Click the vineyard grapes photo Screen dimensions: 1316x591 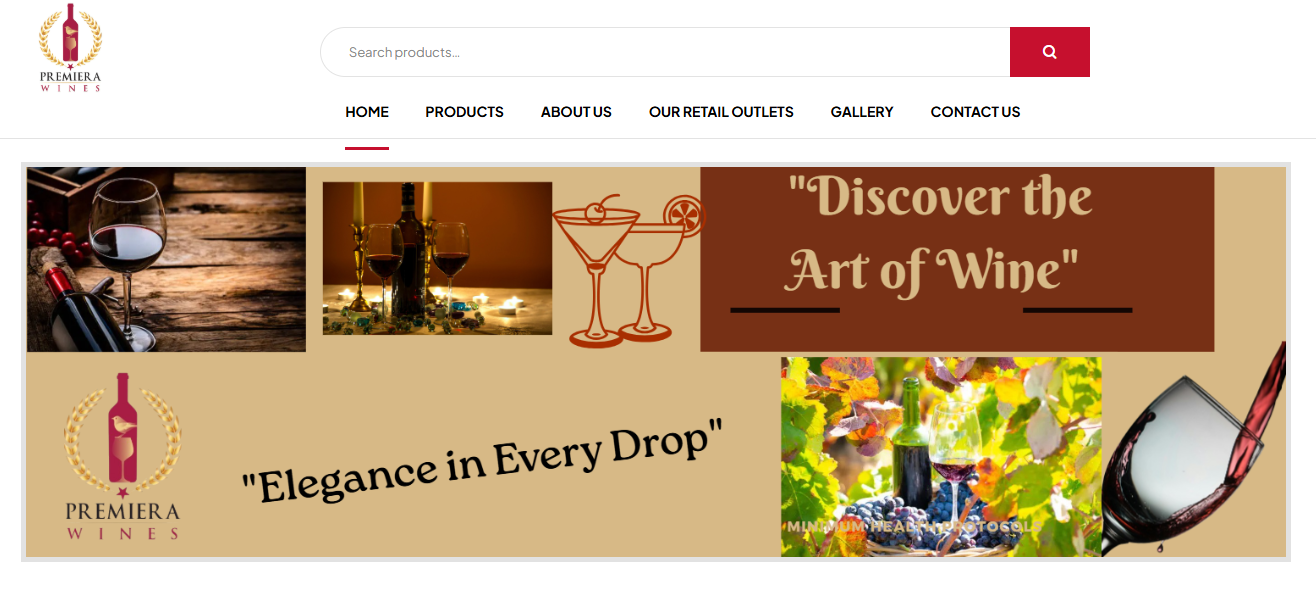pyautogui.click(x=941, y=457)
